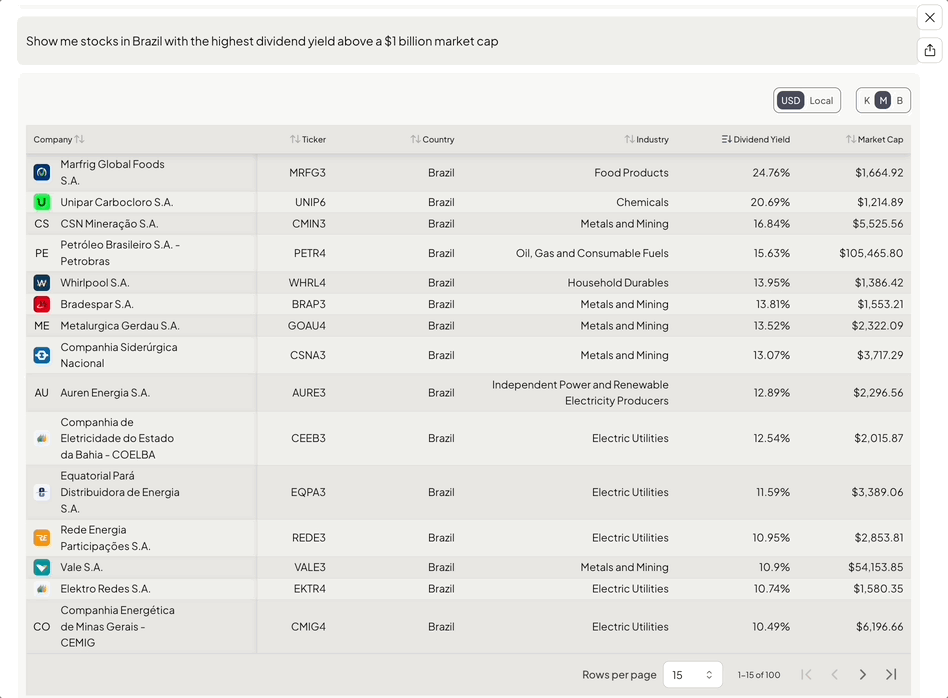Select ticker PETR4

(x=310, y=253)
